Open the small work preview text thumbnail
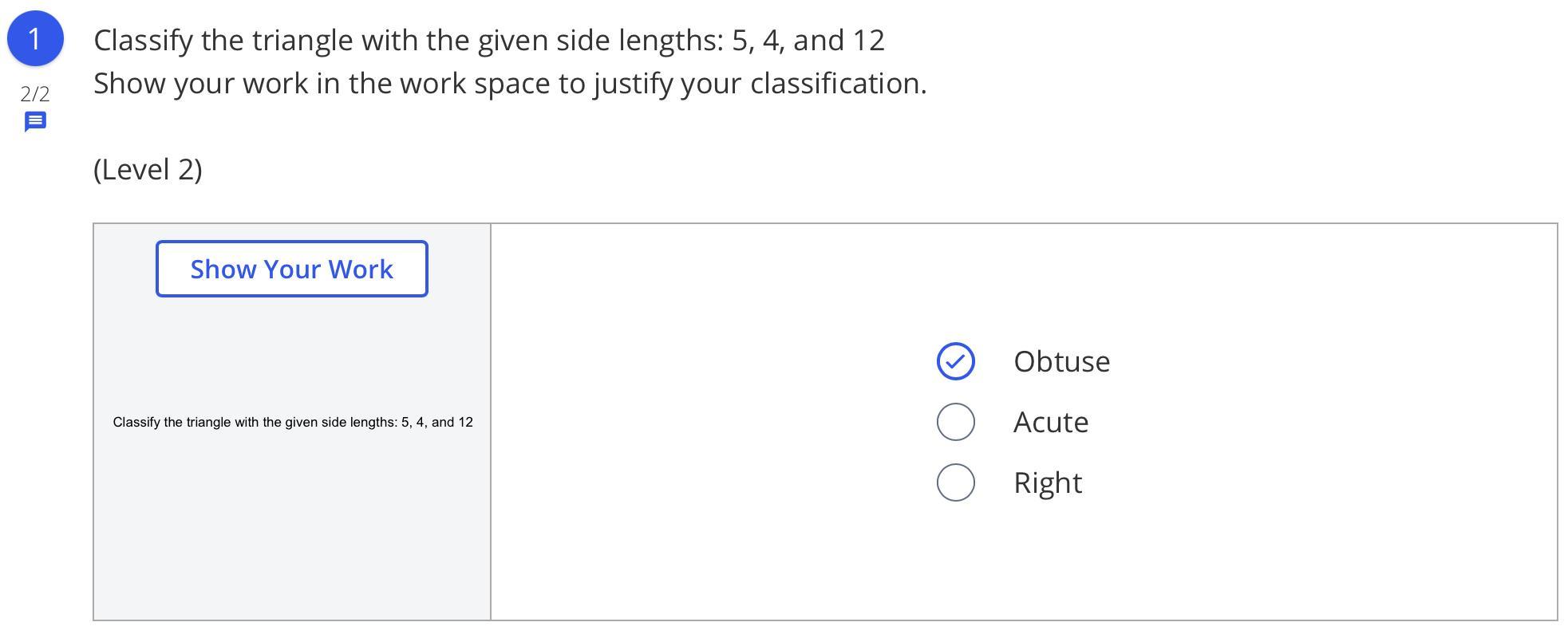The height and width of the screenshot is (630, 1568). point(292,422)
